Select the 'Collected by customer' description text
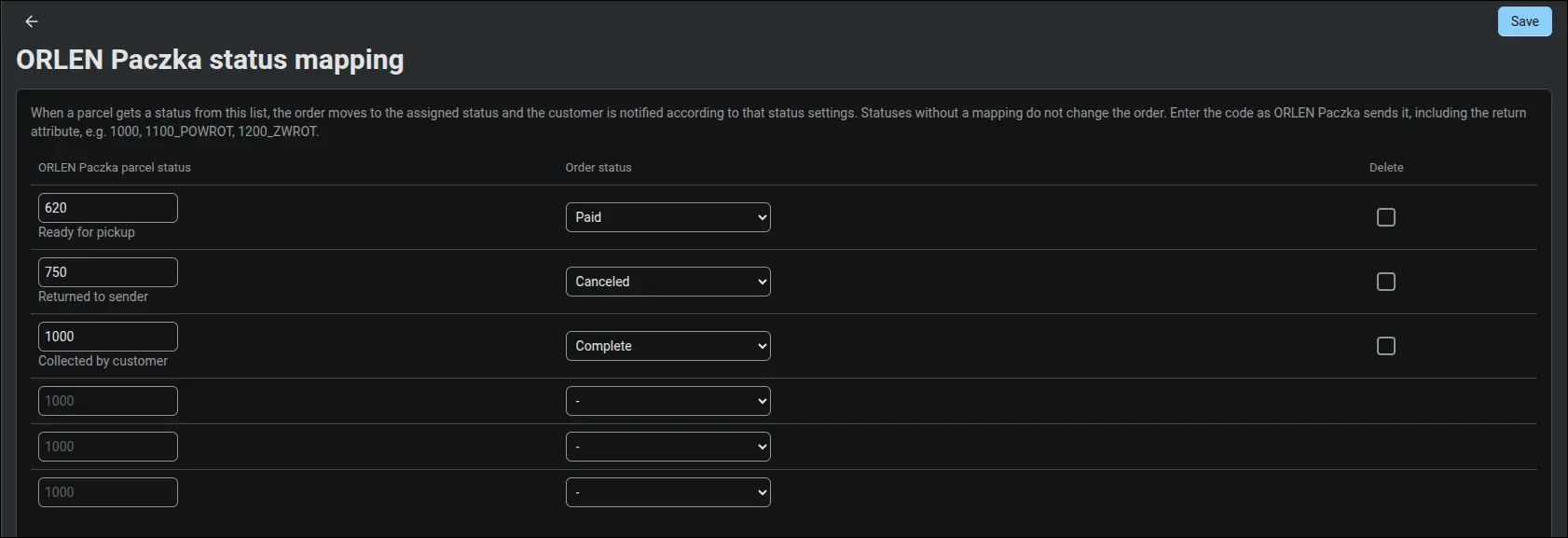The width and height of the screenshot is (1568, 538). [103, 361]
